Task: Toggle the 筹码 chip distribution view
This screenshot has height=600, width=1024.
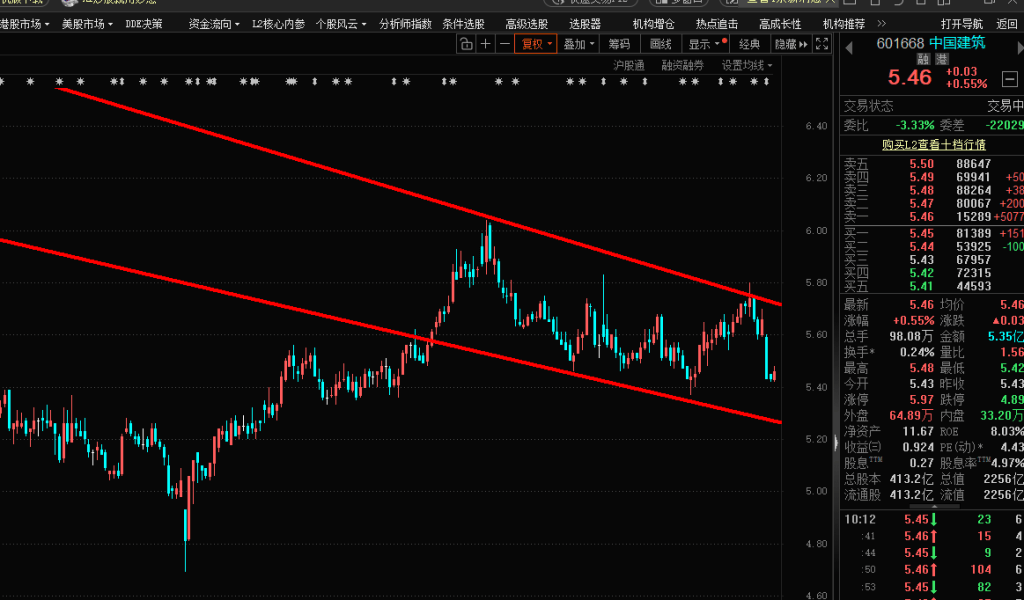Action: [x=619, y=44]
